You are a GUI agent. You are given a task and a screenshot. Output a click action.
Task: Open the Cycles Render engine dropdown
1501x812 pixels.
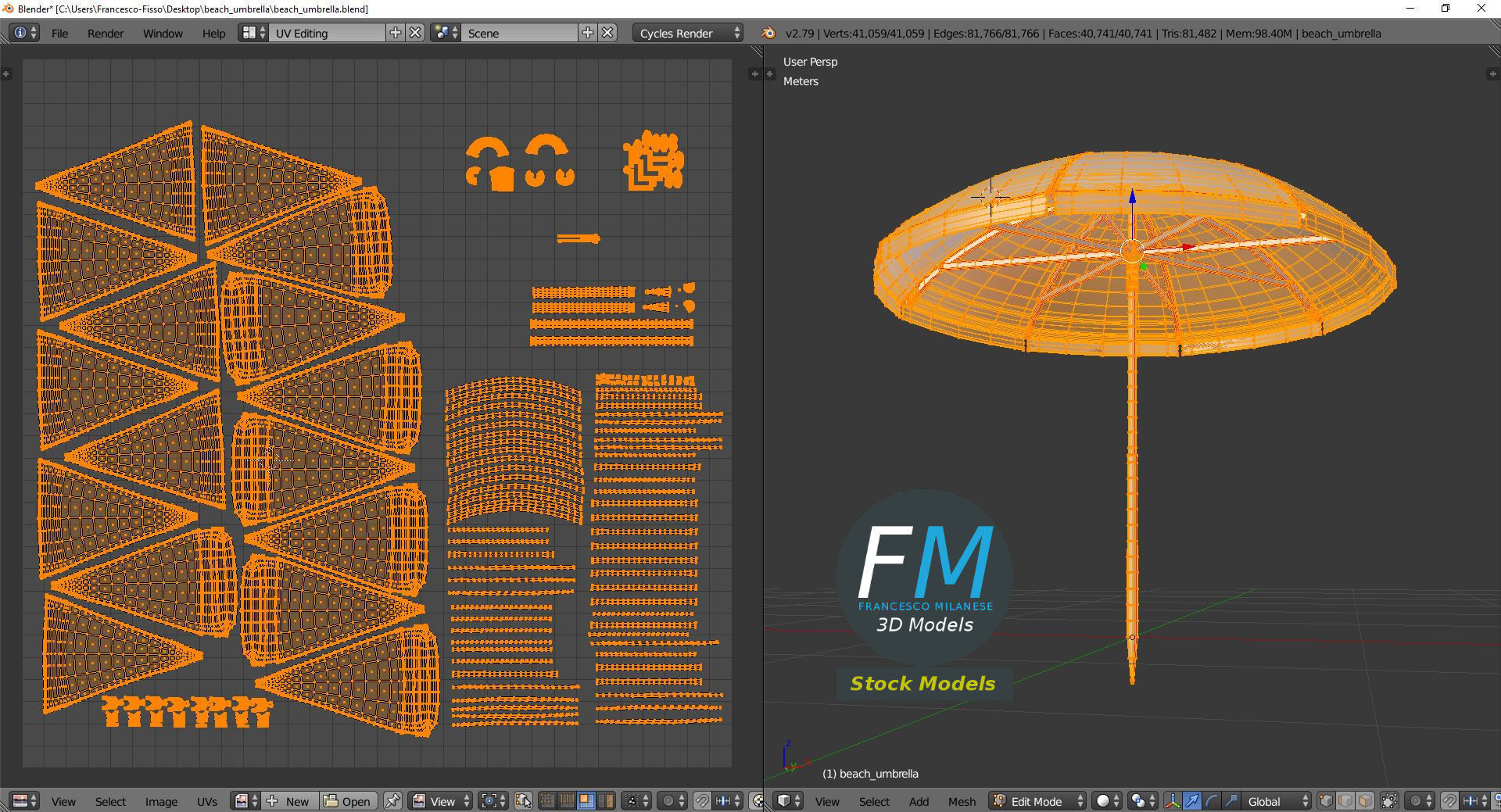[x=687, y=33]
